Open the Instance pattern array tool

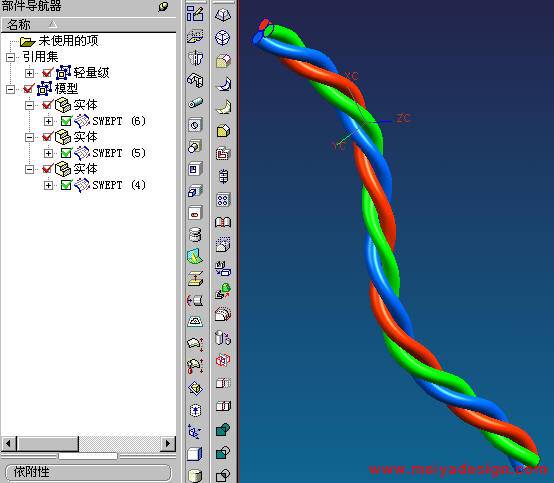pyautogui.click(x=223, y=200)
